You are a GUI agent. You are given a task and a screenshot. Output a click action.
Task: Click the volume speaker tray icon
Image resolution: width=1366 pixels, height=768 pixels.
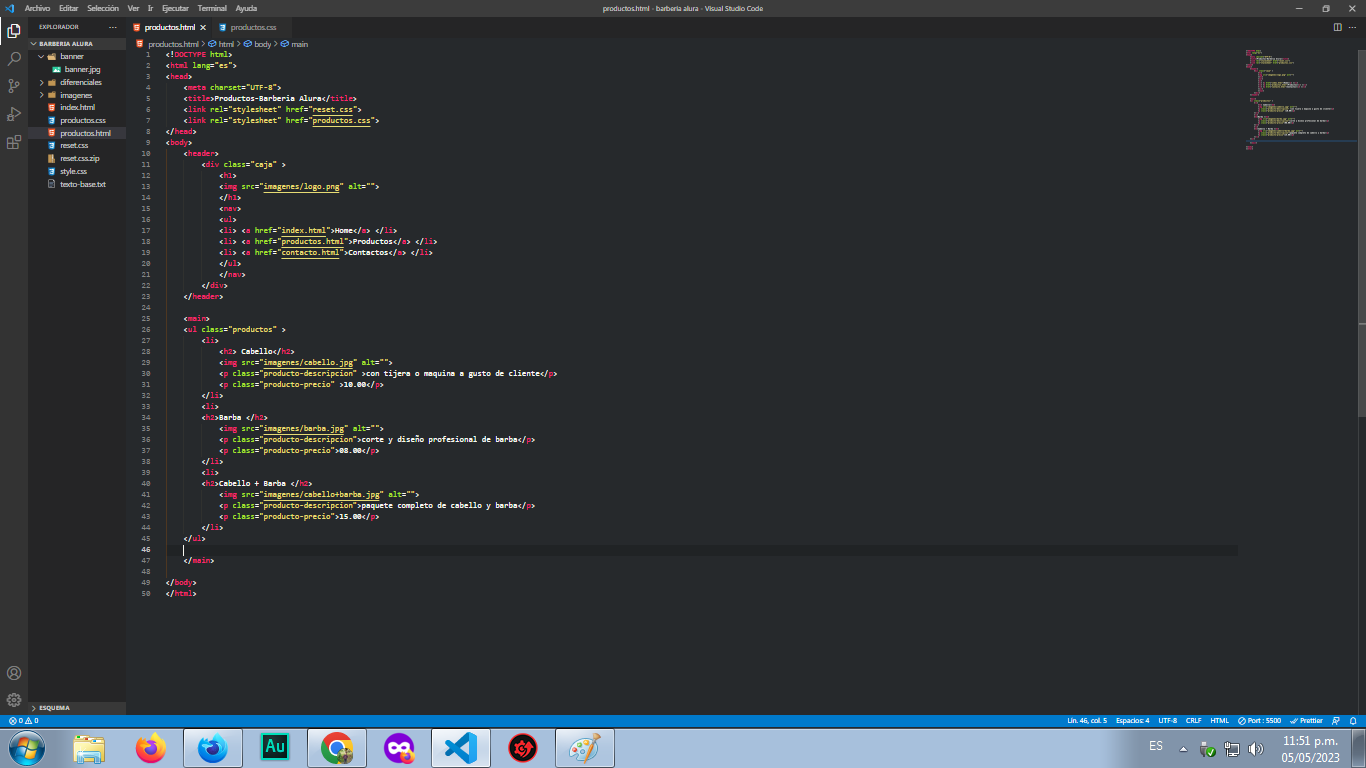click(1256, 748)
